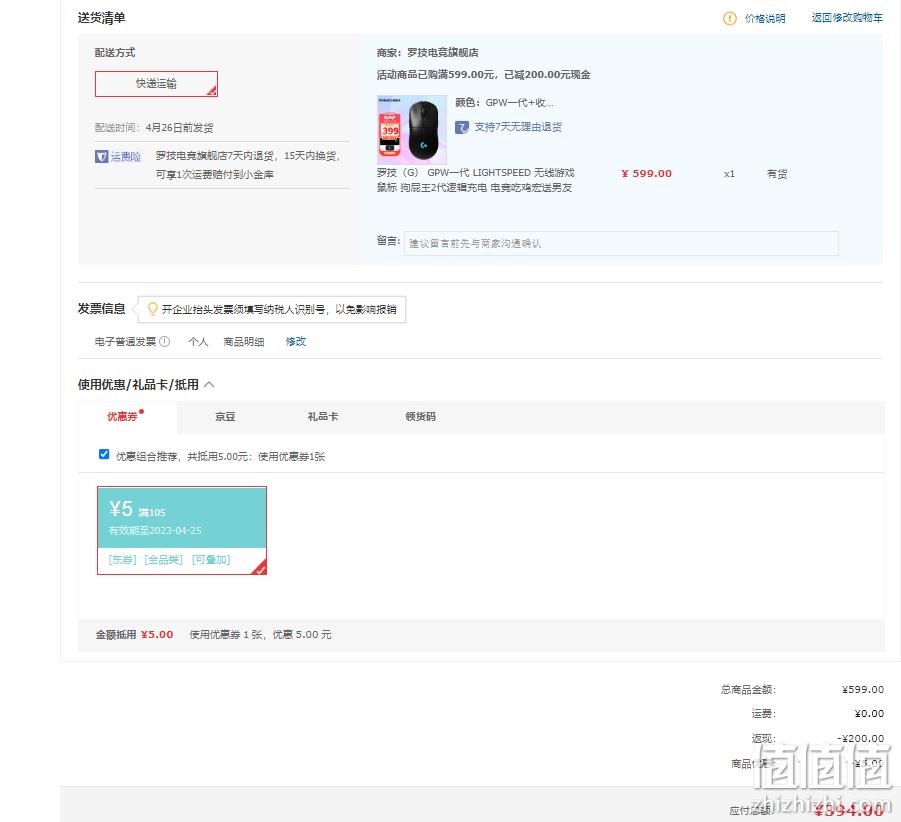Image resolution: width=901 pixels, height=822 pixels.
Task: Click the x1 quantity text
Action: (x=729, y=173)
